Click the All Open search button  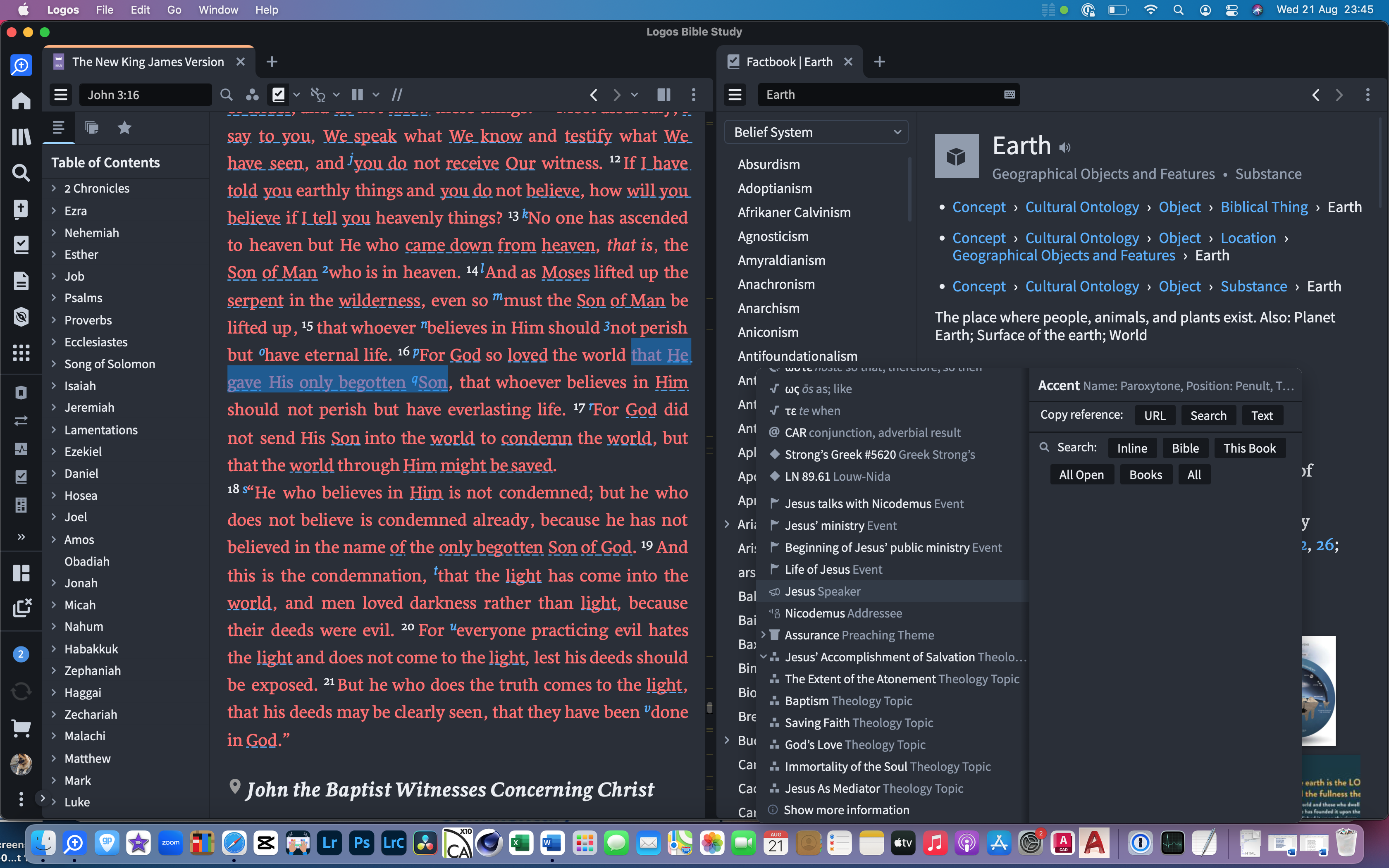pos(1081,475)
